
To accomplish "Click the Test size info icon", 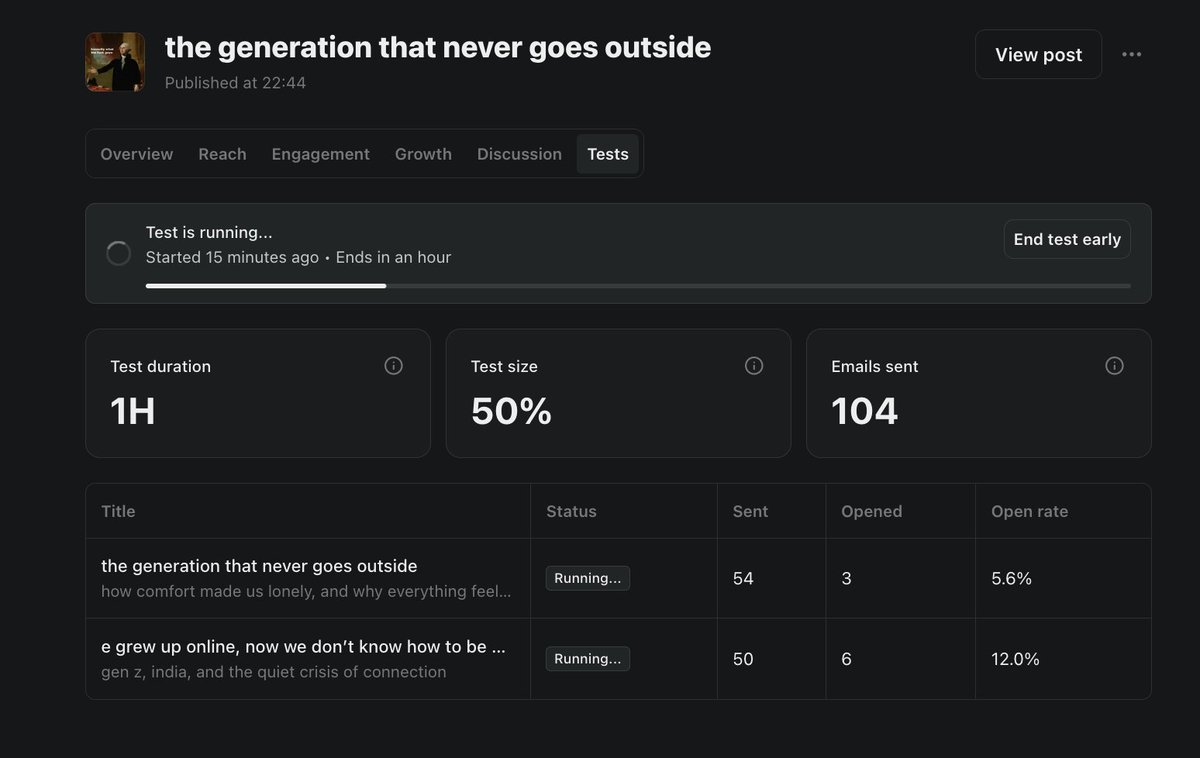I will [754, 366].
